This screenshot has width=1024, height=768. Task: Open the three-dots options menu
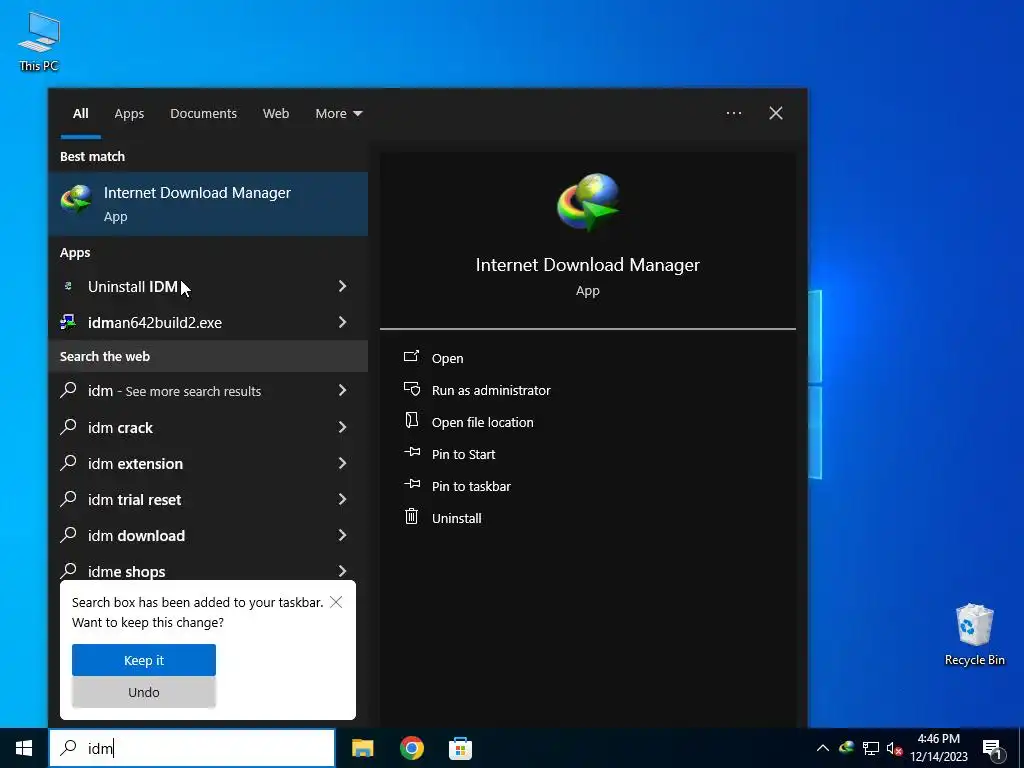pos(733,113)
